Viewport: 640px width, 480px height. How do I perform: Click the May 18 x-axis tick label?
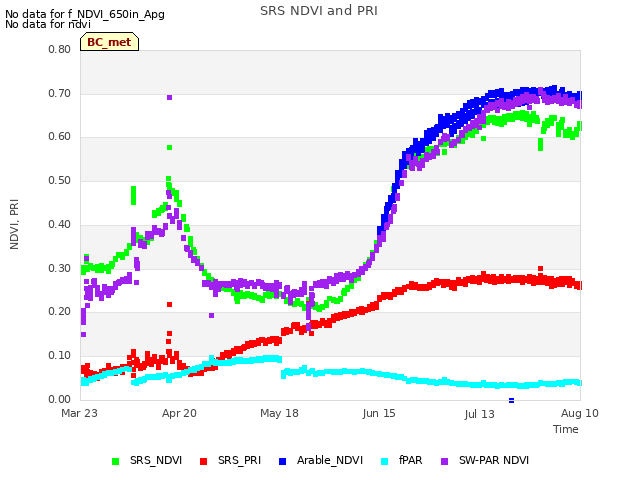pyautogui.click(x=279, y=413)
